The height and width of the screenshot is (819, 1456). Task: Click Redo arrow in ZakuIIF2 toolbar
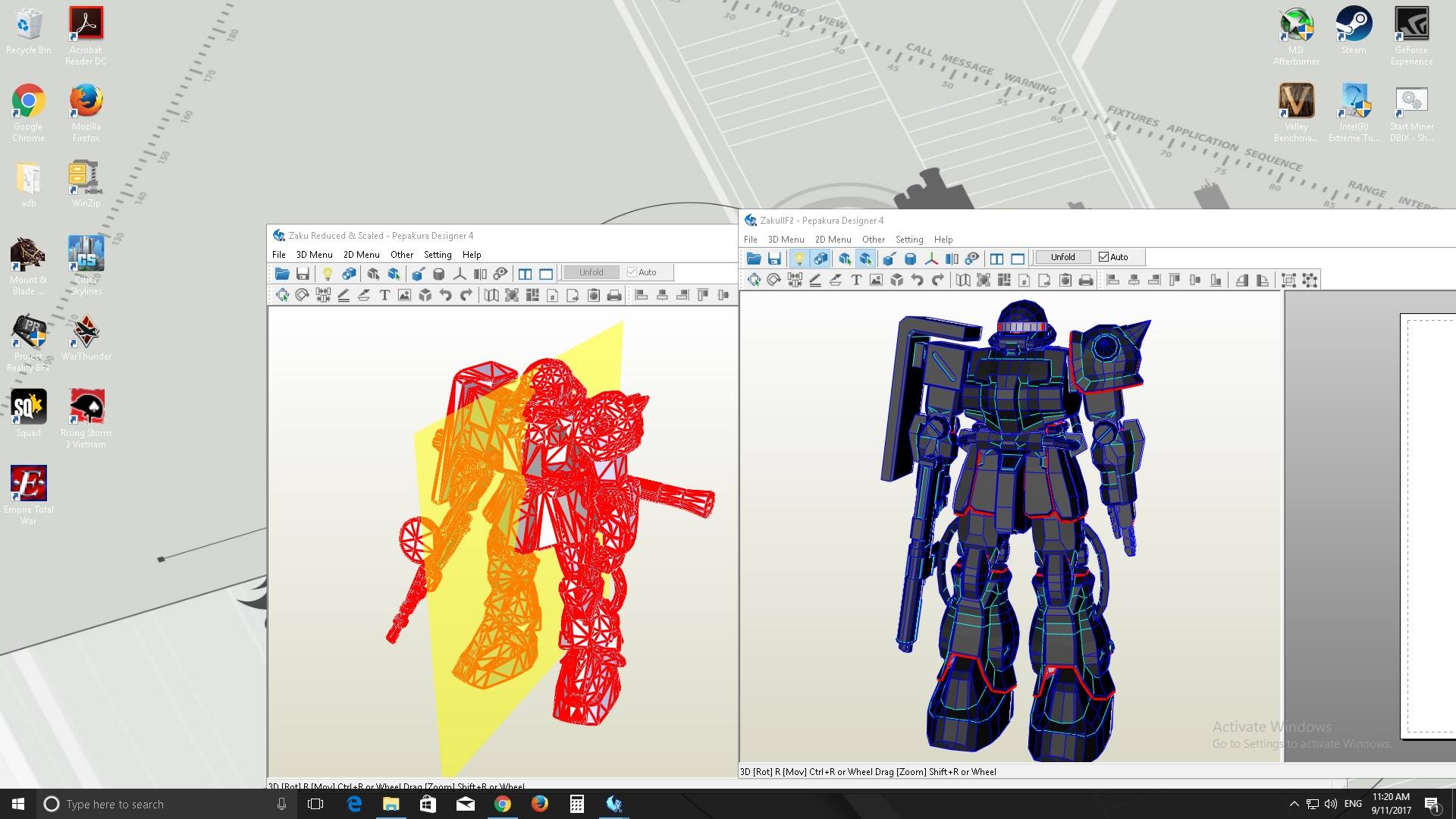pos(938,280)
